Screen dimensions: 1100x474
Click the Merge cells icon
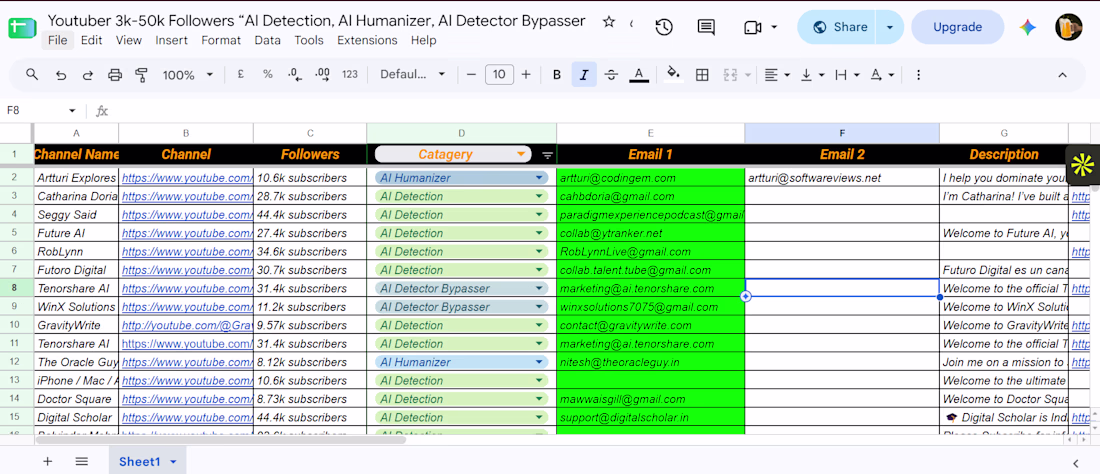pos(730,74)
